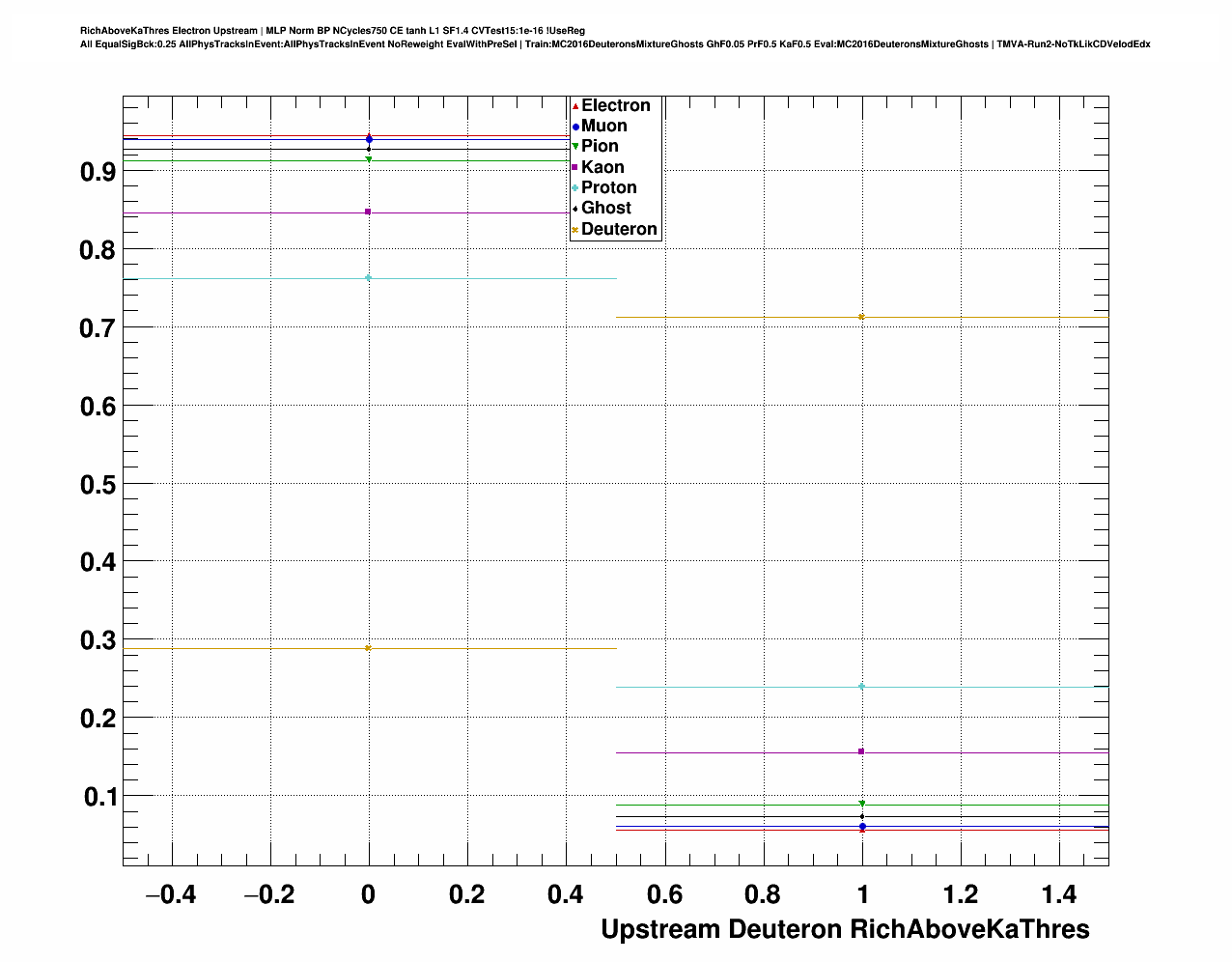Click the Deuteron legend text label
Screen dimensions: 1232x962
coord(619,230)
